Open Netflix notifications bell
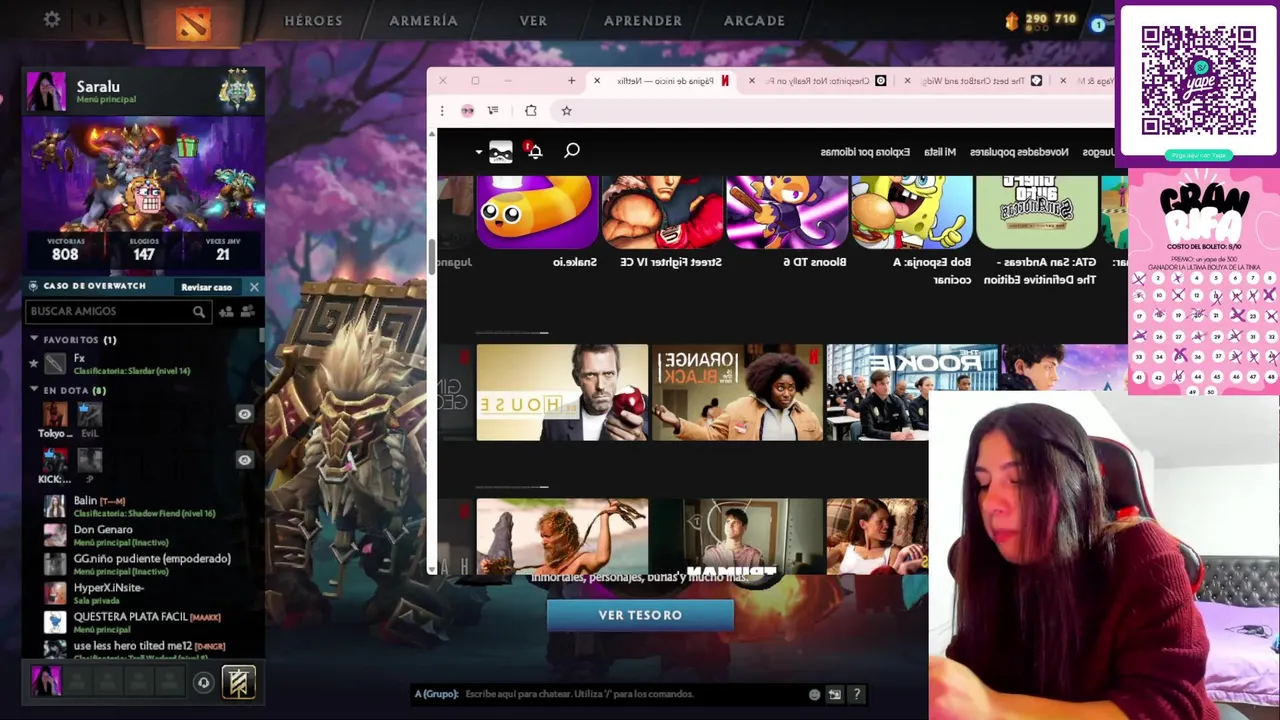The height and width of the screenshot is (720, 1280). click(535, 151)
